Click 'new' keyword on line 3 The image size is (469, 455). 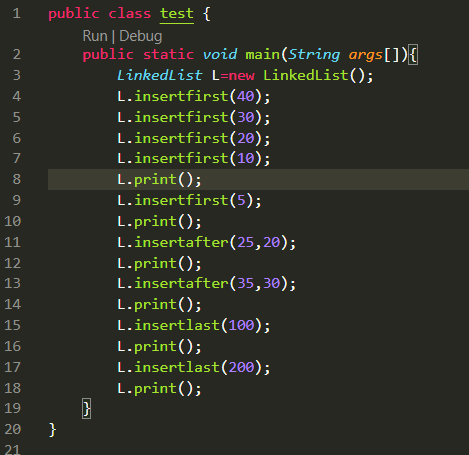point(242,75)
